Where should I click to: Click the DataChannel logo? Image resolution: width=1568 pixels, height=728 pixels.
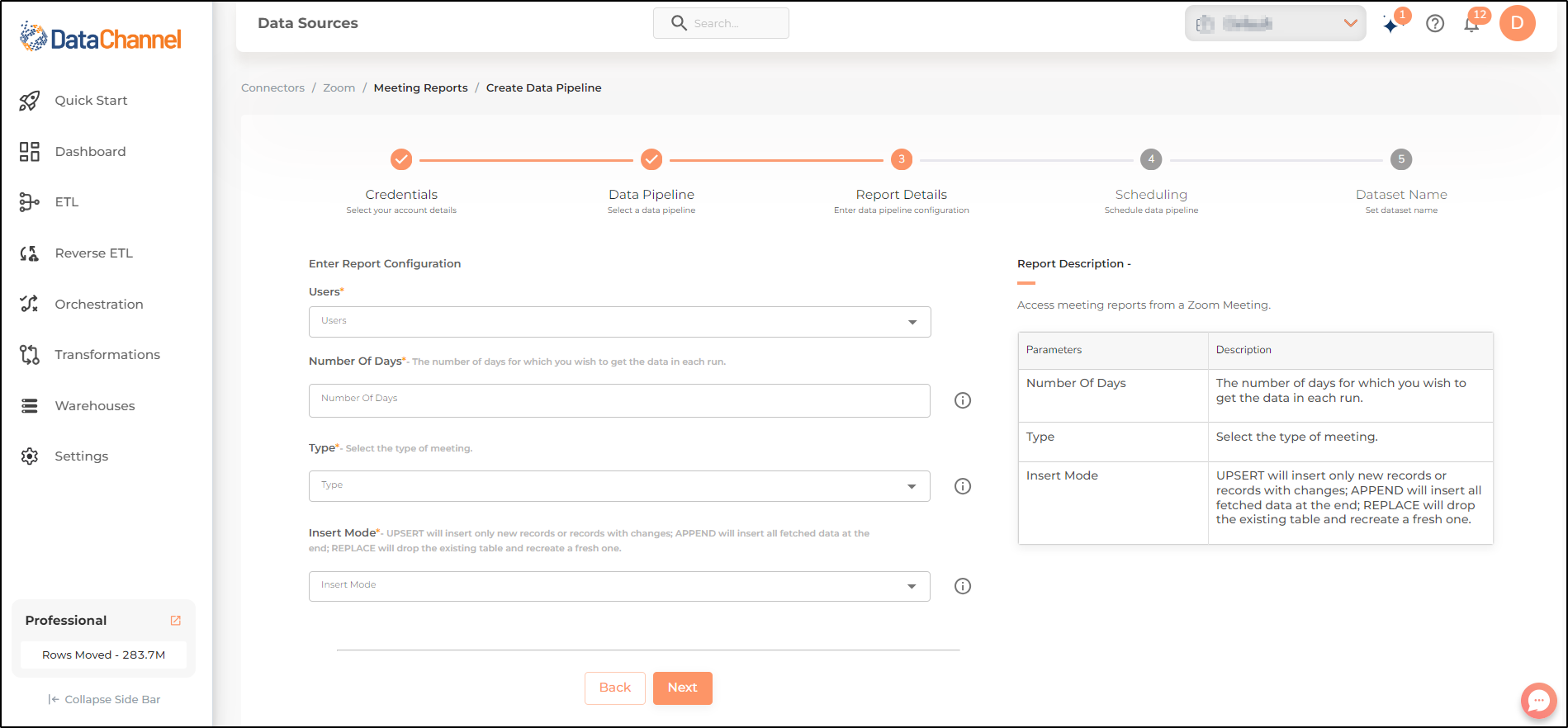pyautogui.click(x=100, y=38)
